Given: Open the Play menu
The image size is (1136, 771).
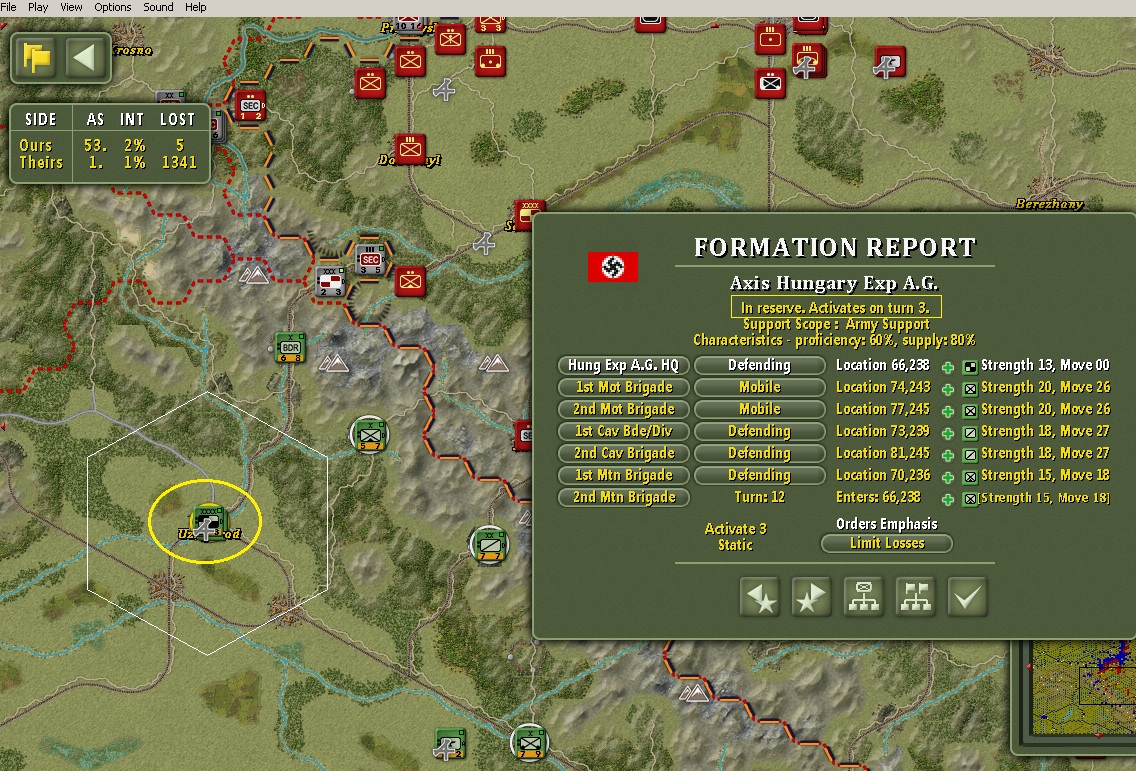Looking at the screenshot, I should coord(38,7).
